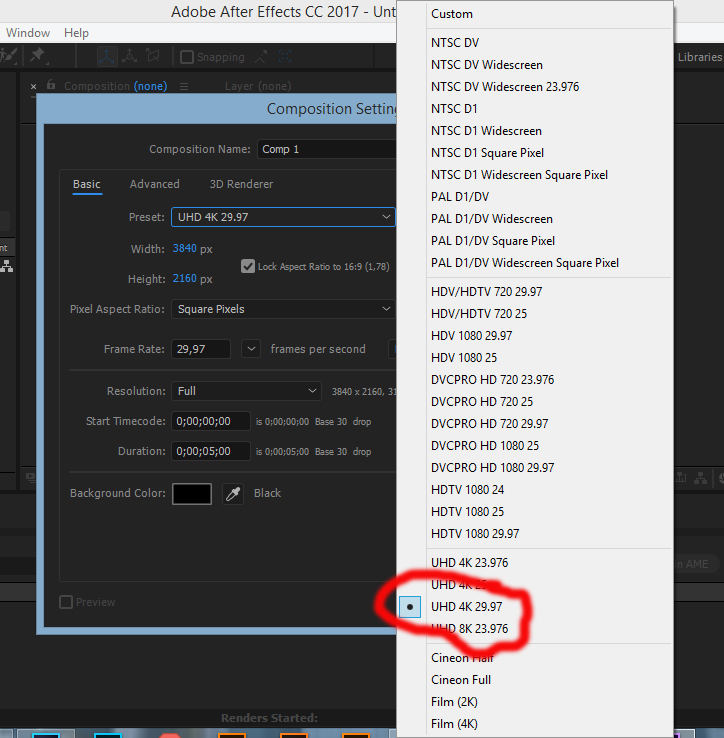Switch to the Advanced tab
The height and width of the screenshot is (738, 724).
pos(154,184)
